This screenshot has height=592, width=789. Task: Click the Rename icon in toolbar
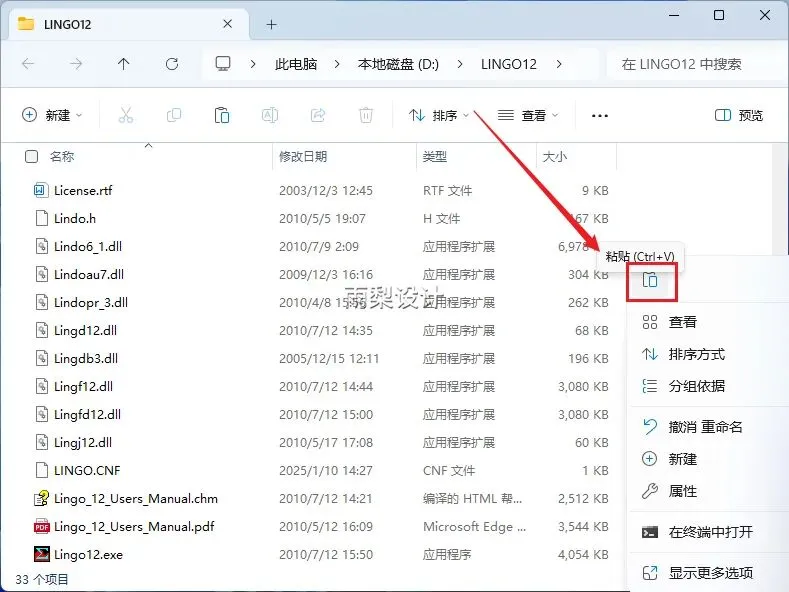[270, 115]
